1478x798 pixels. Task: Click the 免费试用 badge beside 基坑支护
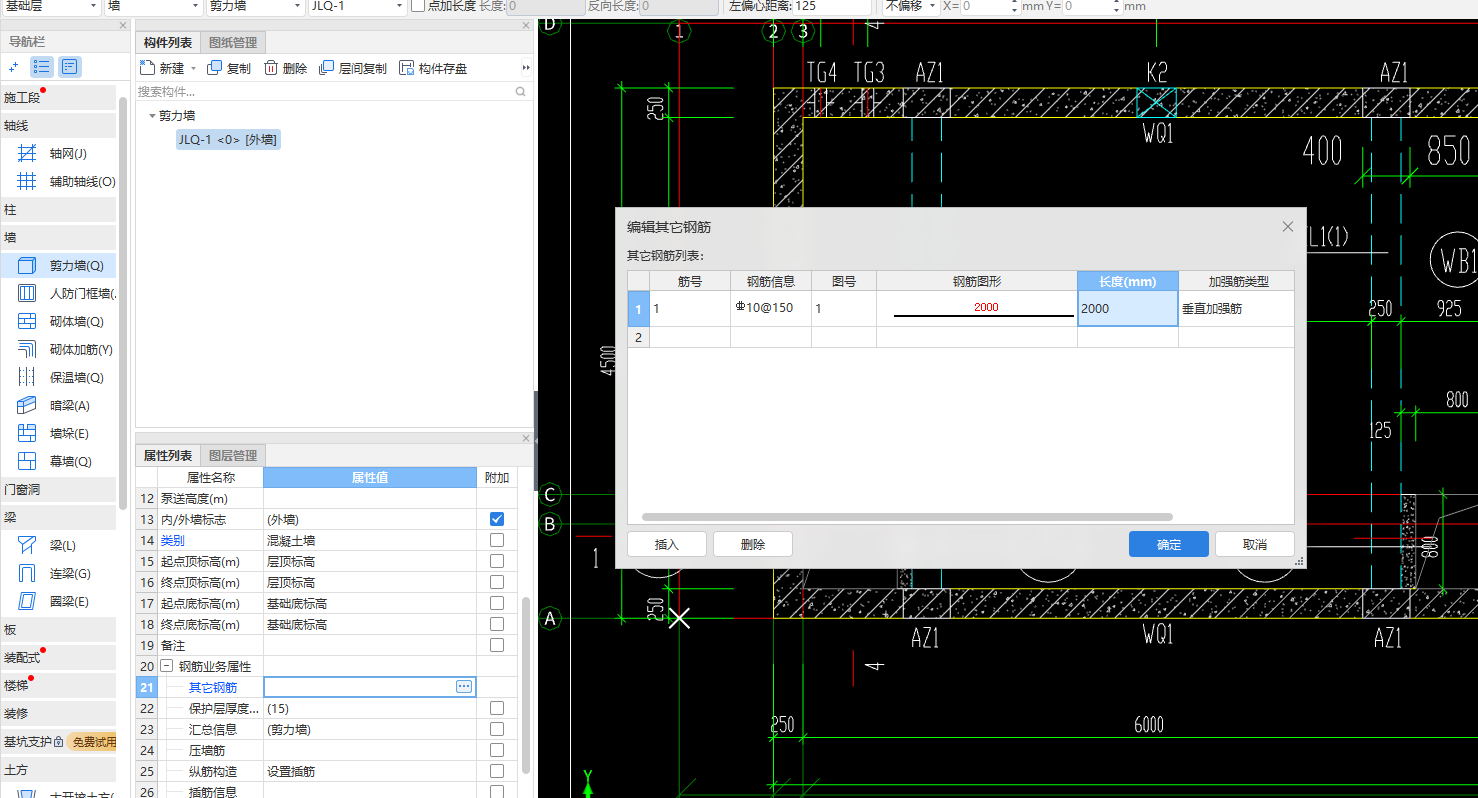click(92, 742)
